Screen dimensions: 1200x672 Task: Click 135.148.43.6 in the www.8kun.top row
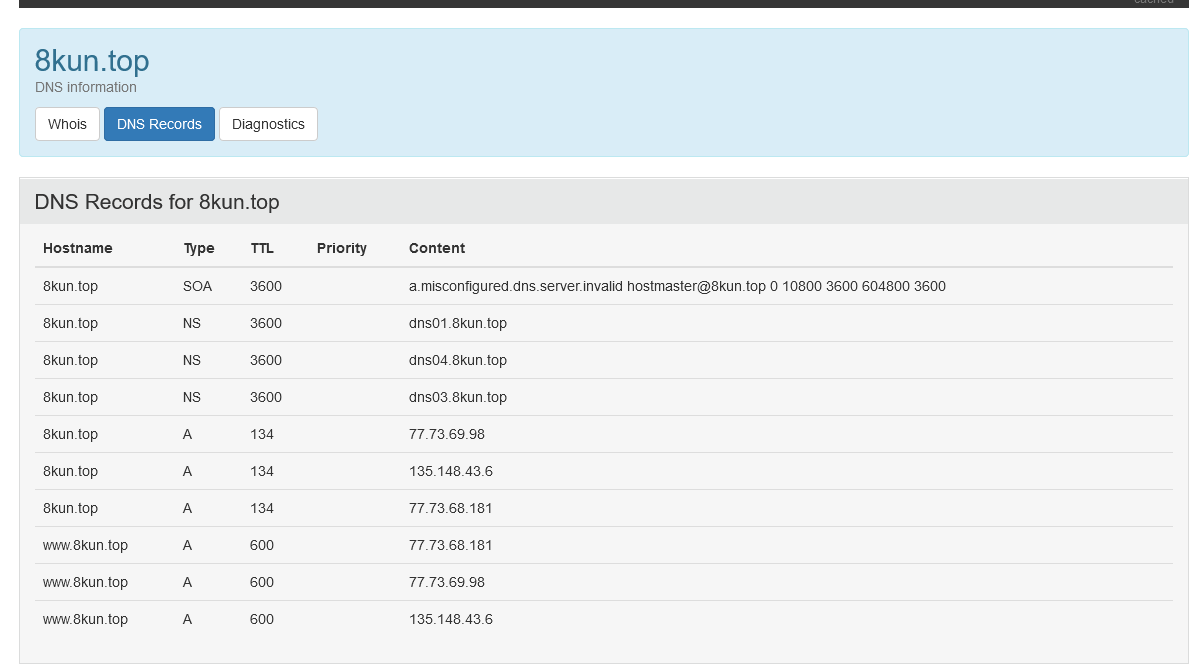pyautogui.click(x=451, y=619)
